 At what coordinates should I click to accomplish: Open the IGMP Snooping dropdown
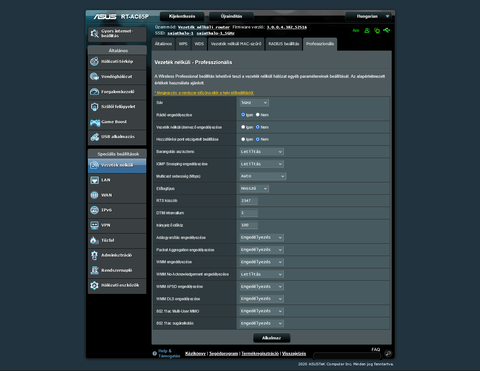(x=262, y=164)
